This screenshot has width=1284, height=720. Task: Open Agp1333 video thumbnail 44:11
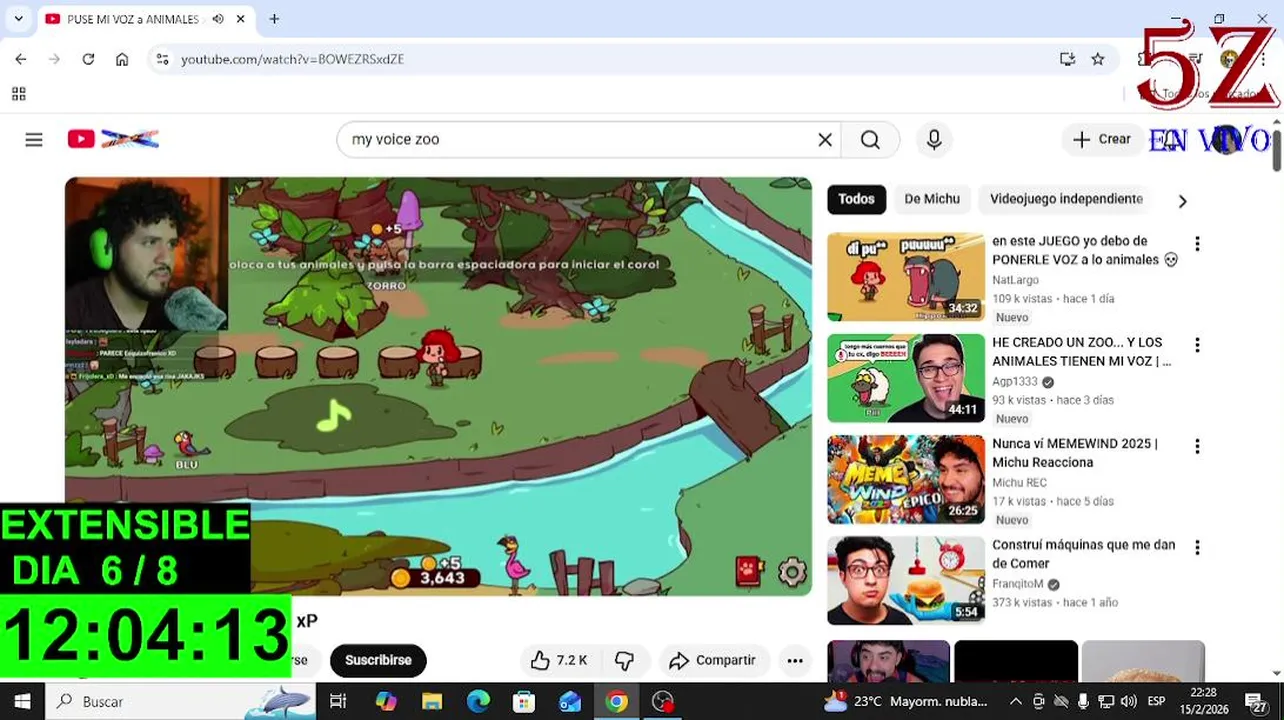906,378
